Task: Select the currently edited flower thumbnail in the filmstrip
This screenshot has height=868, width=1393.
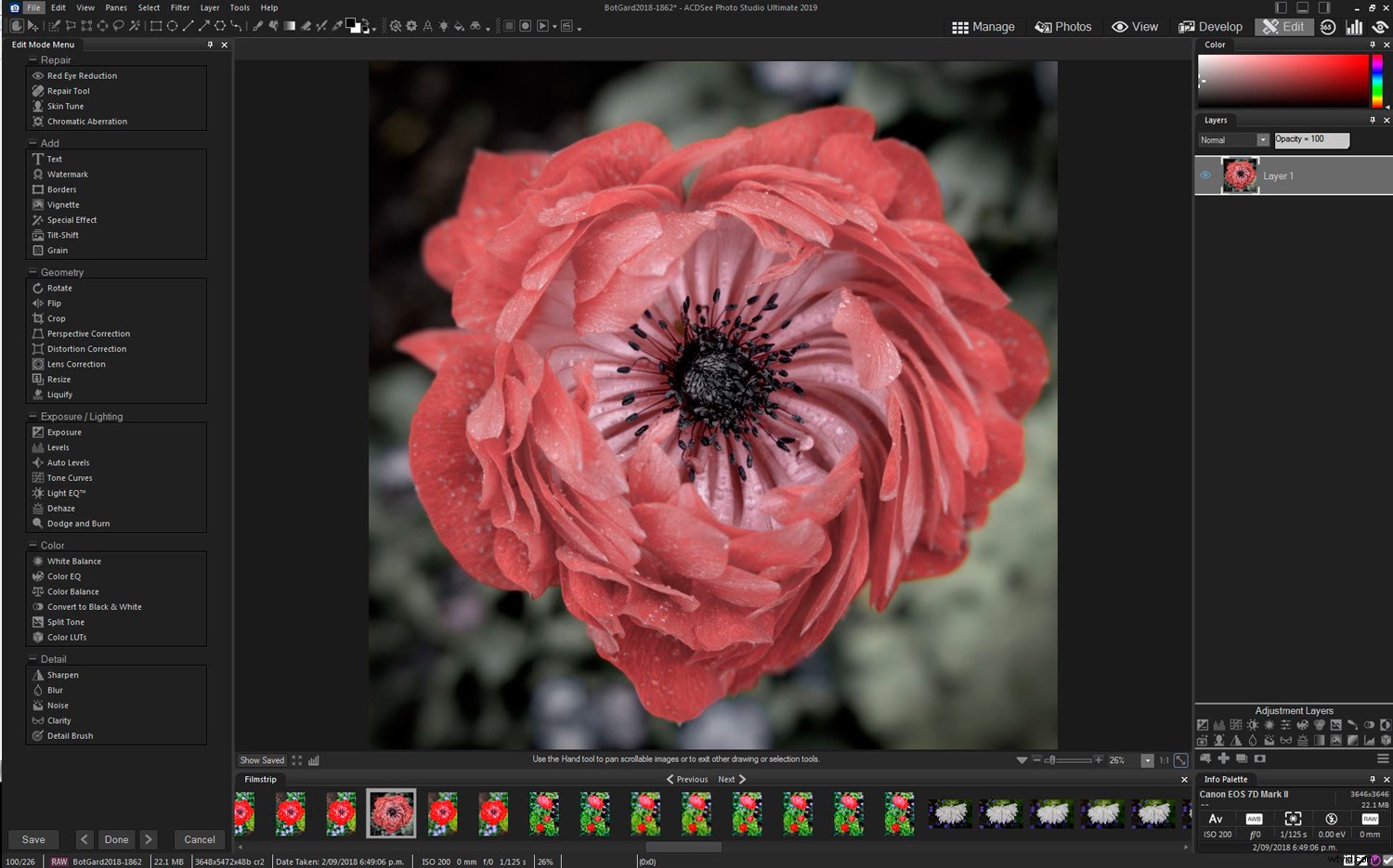Action: (390, 812)
